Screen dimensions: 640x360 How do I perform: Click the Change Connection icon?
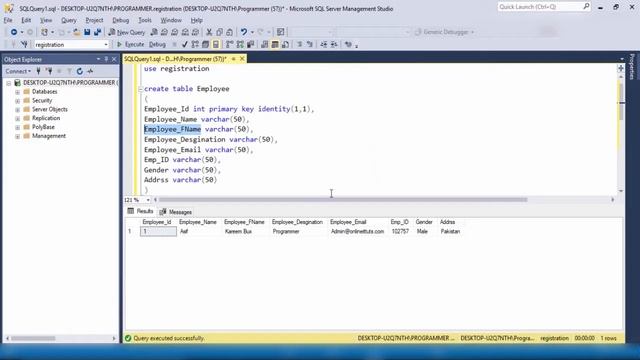[24, 44]
